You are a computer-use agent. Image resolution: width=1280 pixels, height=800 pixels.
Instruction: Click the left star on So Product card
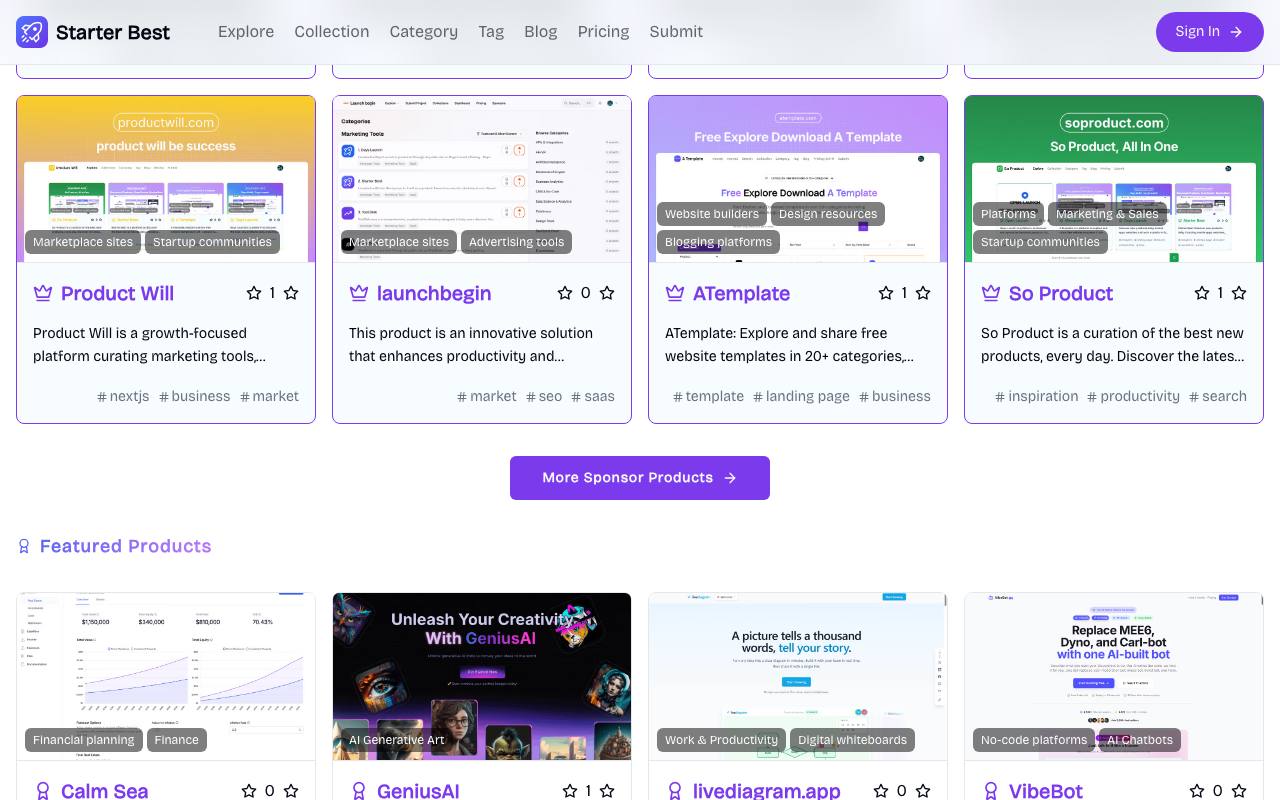[x=1202, y=293]
